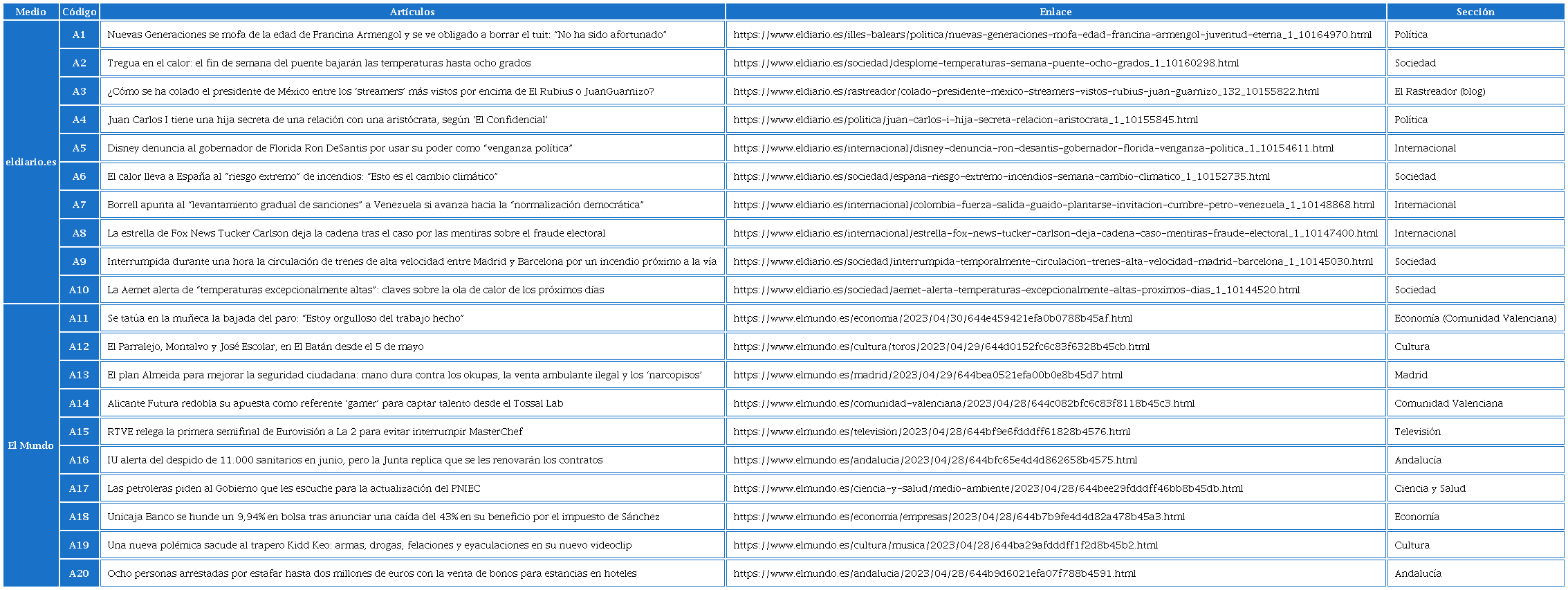Select the Sección column header

pyautogui.click(x=1475, y=12)
